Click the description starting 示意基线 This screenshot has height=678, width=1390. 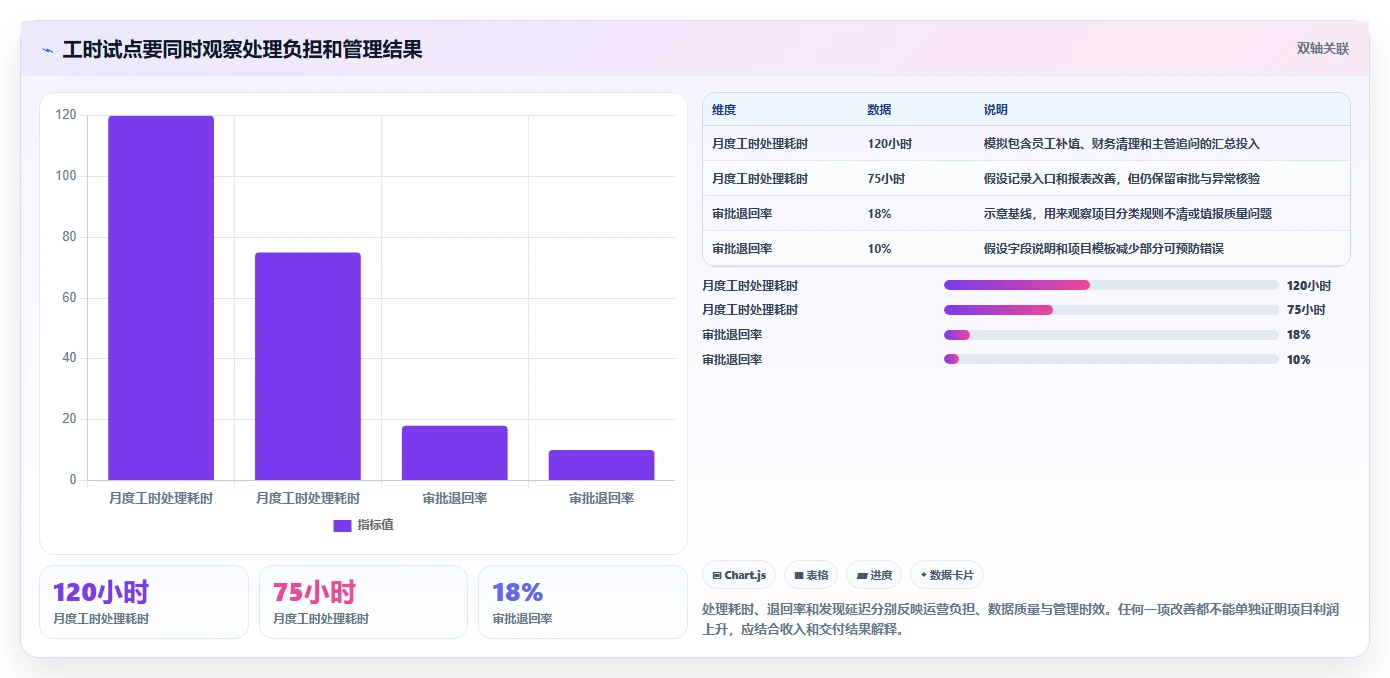pyautogui.click(x=1127, y=214)
